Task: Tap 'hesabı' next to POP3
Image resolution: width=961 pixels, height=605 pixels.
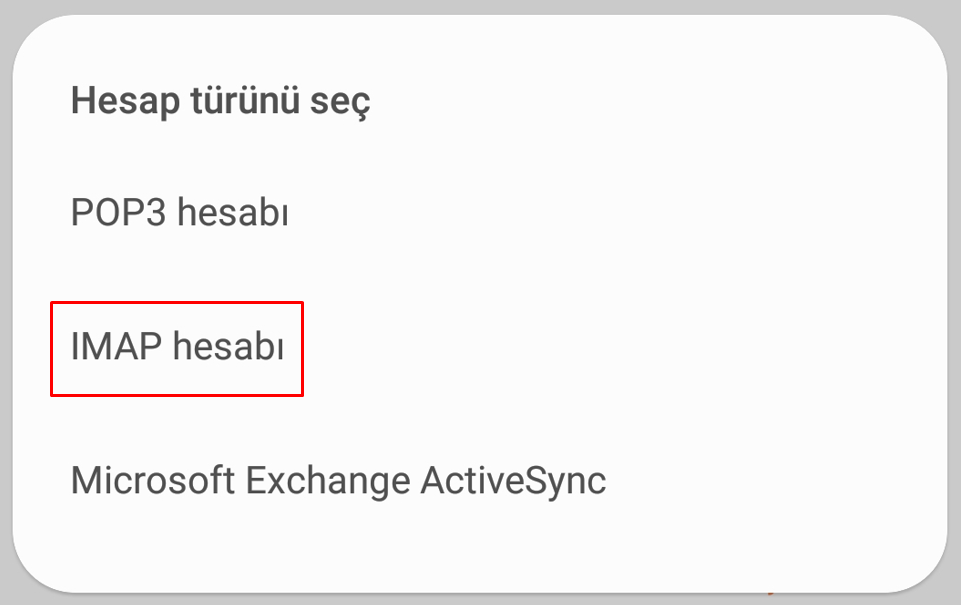Action: (233, 212)
